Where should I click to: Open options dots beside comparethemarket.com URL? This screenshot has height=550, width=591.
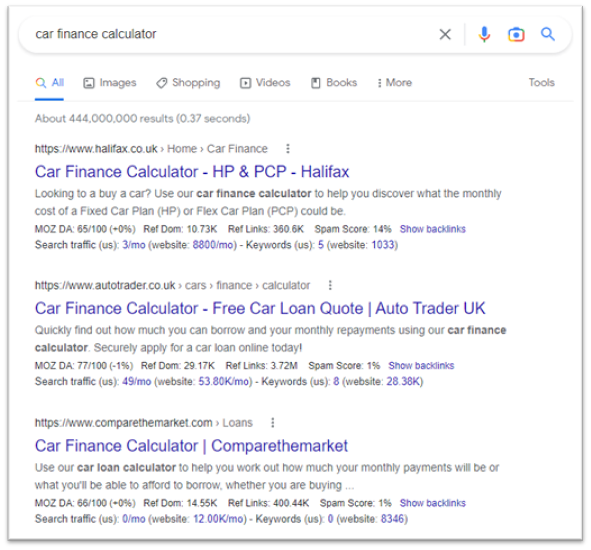click(x=273, y=423)
